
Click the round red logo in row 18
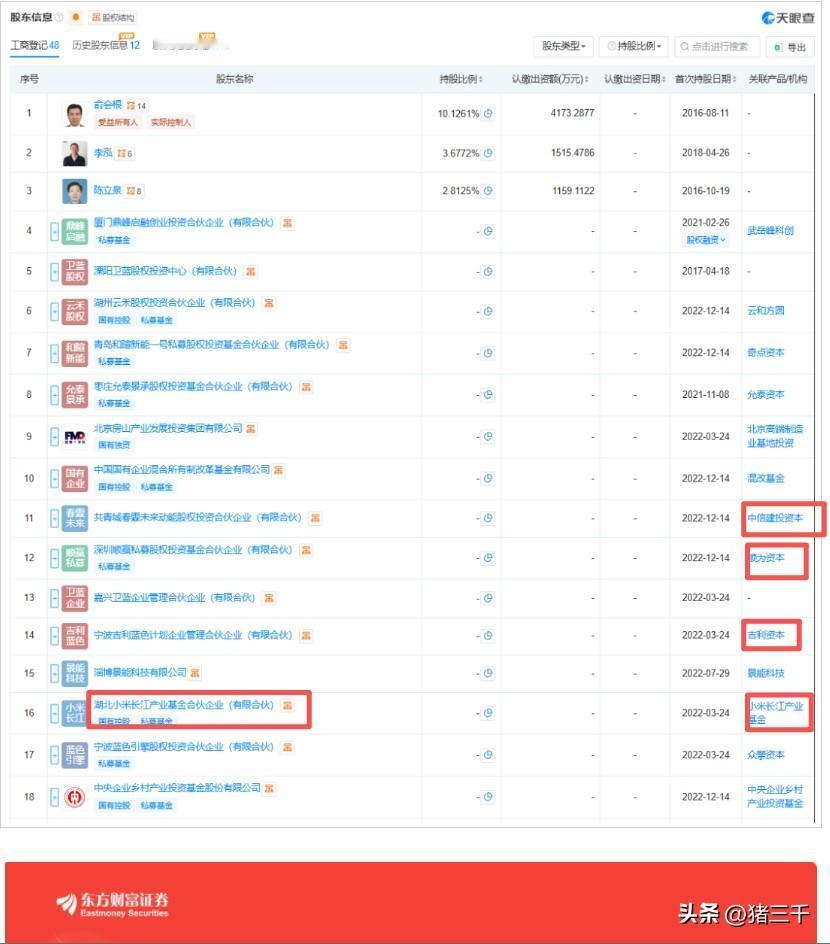click(75, 796)
